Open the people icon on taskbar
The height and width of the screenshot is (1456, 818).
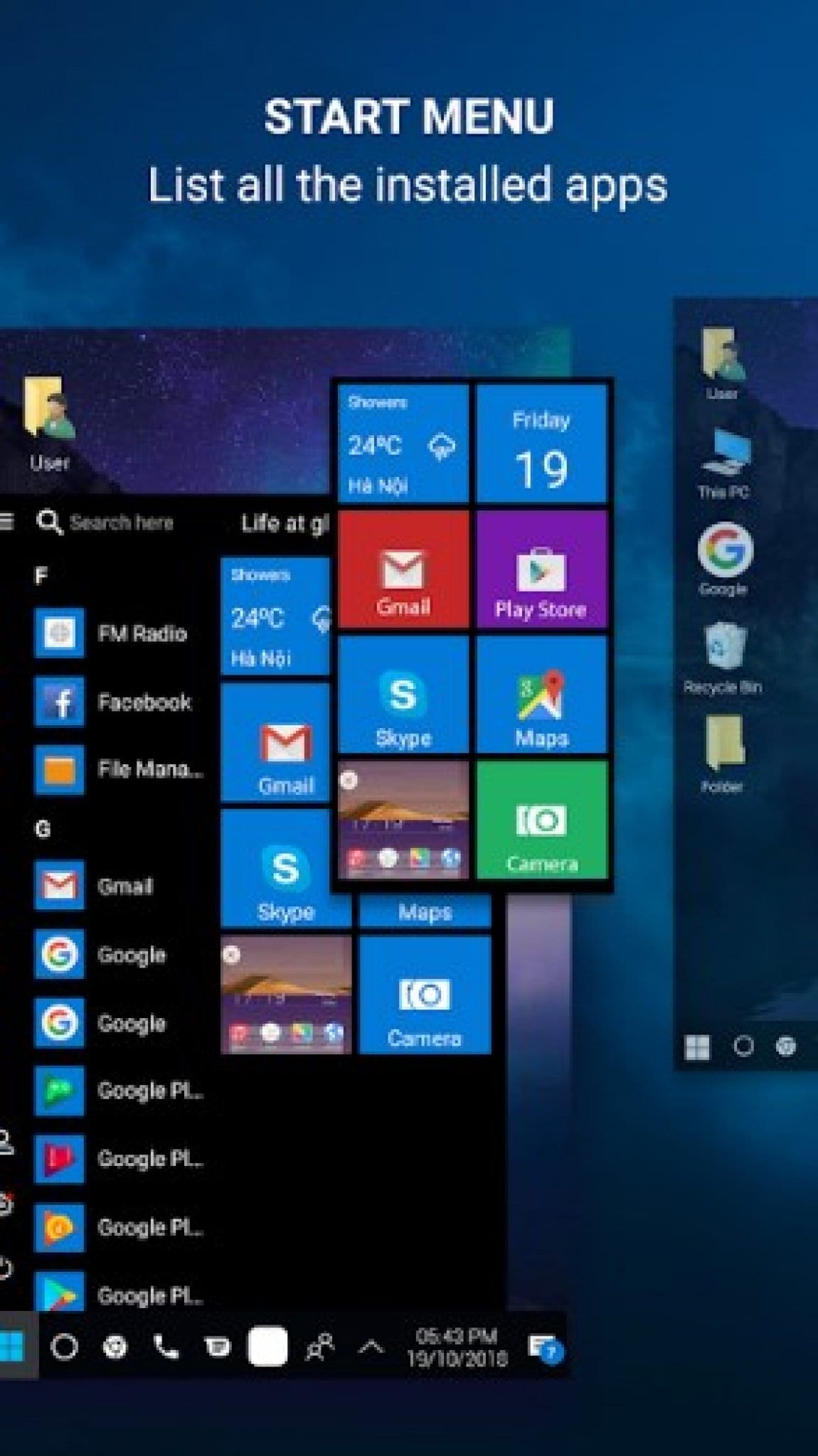tap(319, 1346)
